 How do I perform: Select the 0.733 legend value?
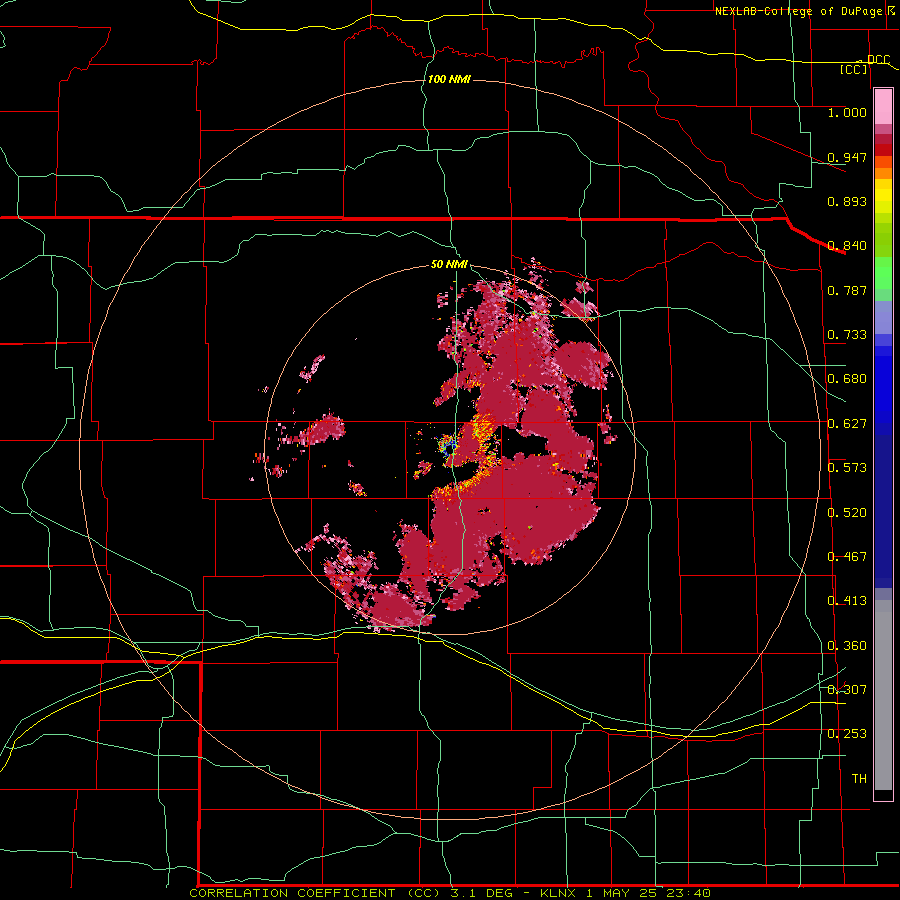[847, 335]
